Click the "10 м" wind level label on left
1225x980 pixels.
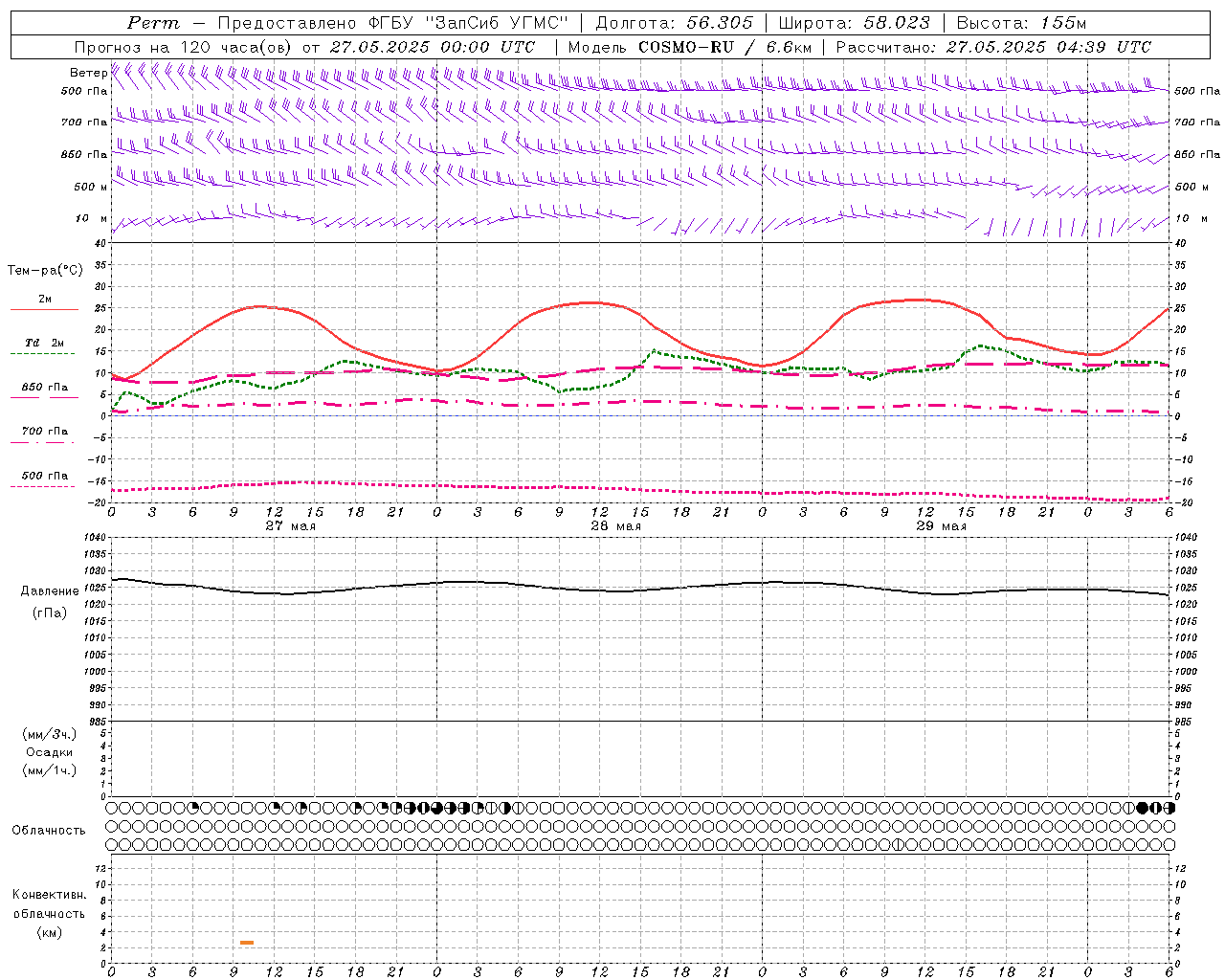(x=92, y=218)
